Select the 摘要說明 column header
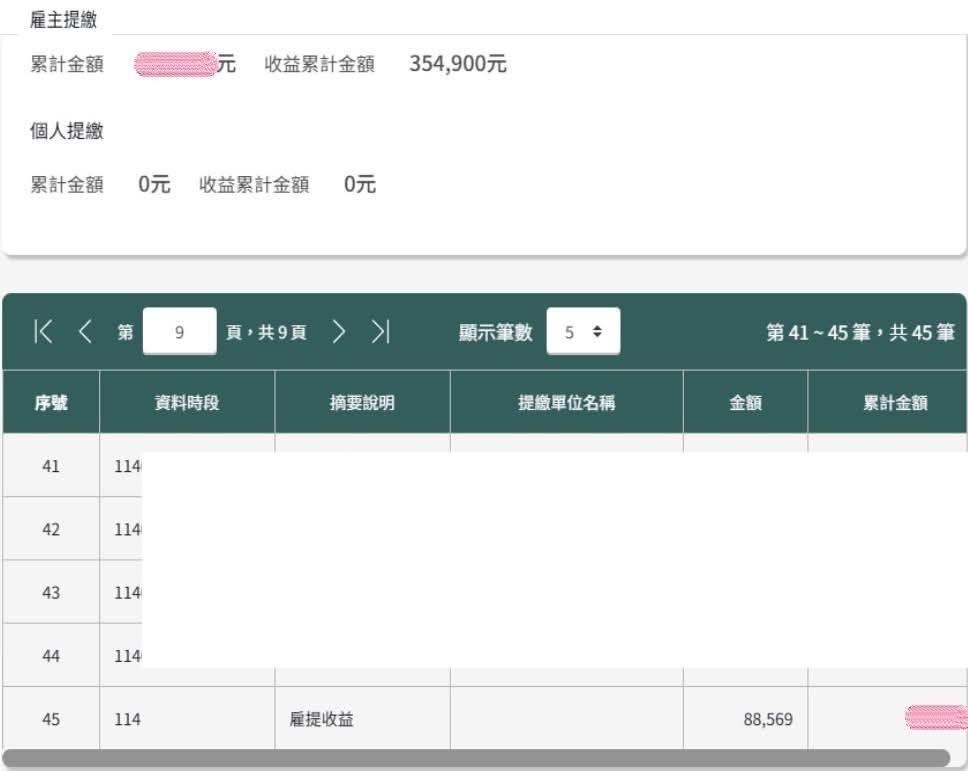Screen dimensions: 968x771 pos(362,403)
